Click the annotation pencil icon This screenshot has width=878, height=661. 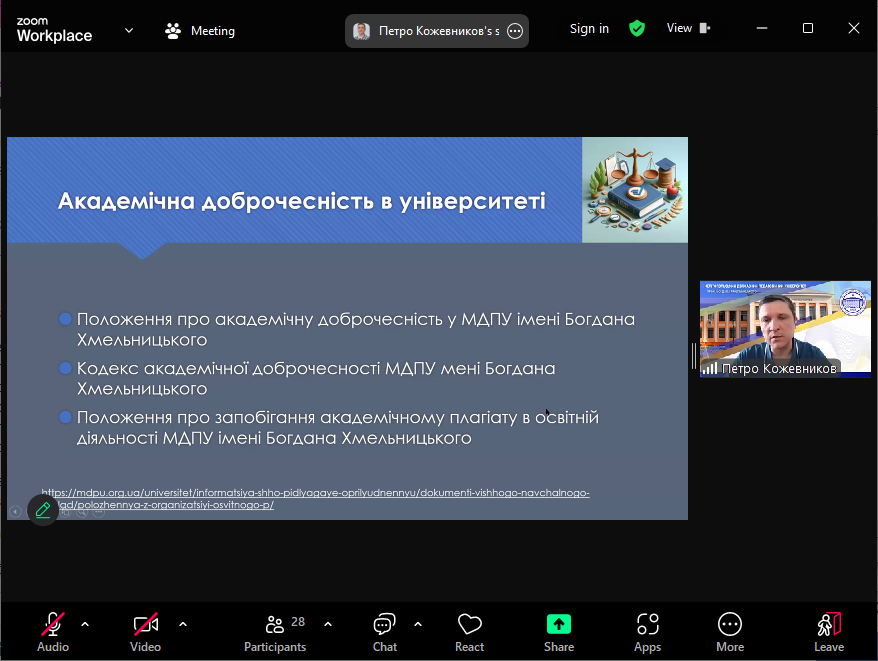click(x=42, y=510)
